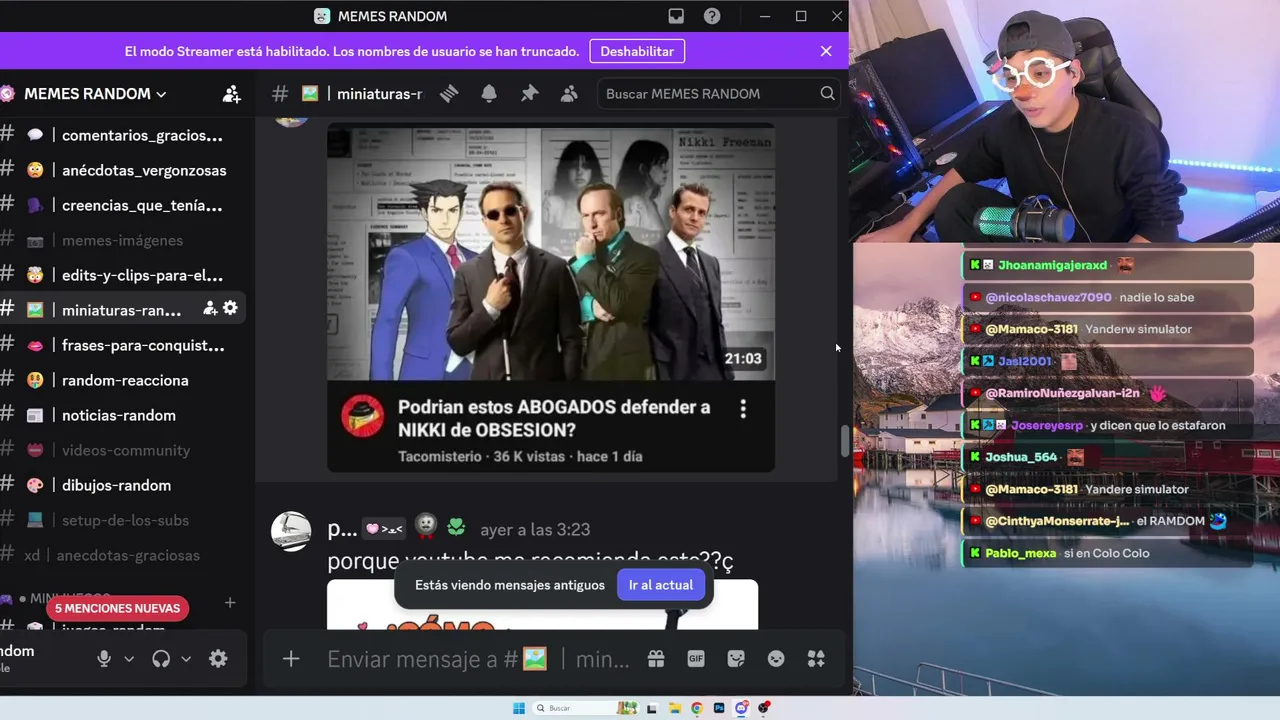Image resolution: width=1280 pixels, height=720 pixels.
Task: Open random-reacciona channel
Action: point(123,380)
